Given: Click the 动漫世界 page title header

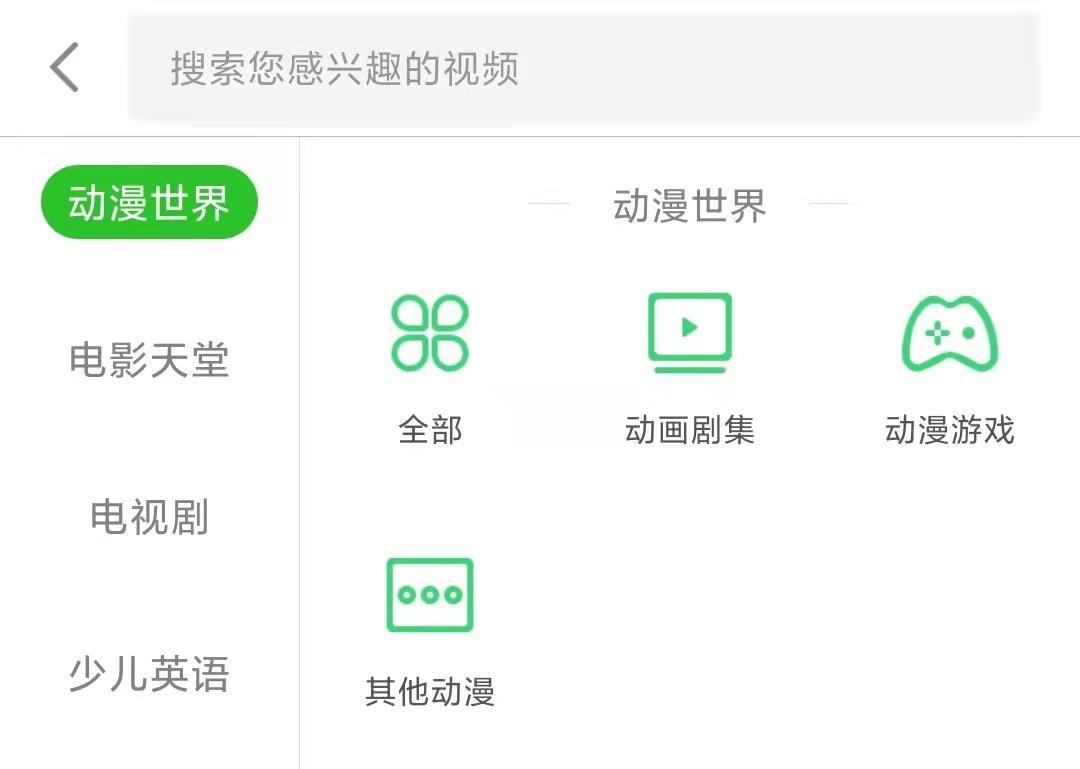Looking at the screenshot, I should pos(690,206).
